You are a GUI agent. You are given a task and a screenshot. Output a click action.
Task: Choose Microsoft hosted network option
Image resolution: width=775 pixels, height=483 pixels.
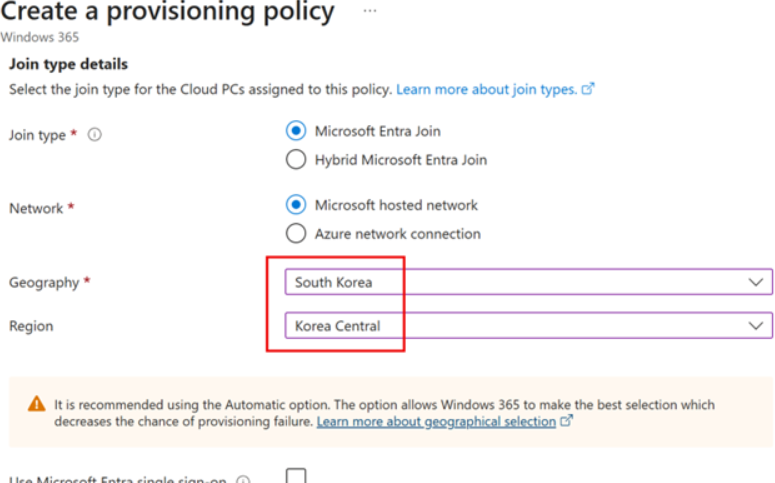coord(296,205)
